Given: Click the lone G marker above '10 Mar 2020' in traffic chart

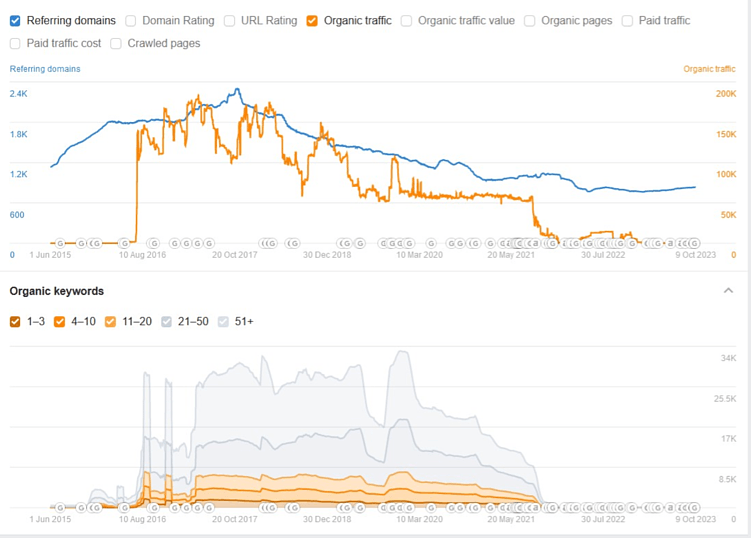Looking at the screenshot, I should tap(432, 243).
